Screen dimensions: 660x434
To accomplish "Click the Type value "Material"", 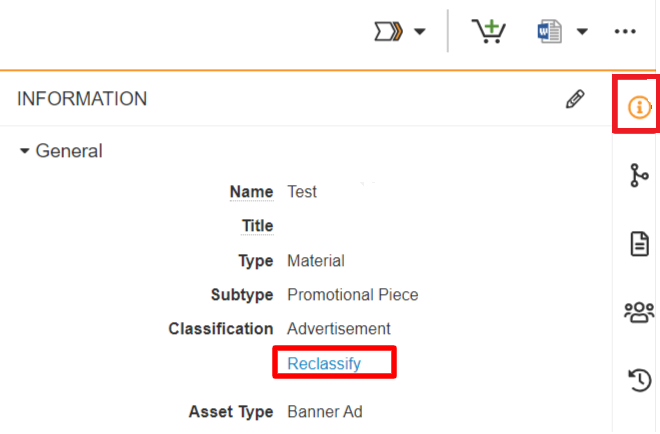I will [316, 261].
